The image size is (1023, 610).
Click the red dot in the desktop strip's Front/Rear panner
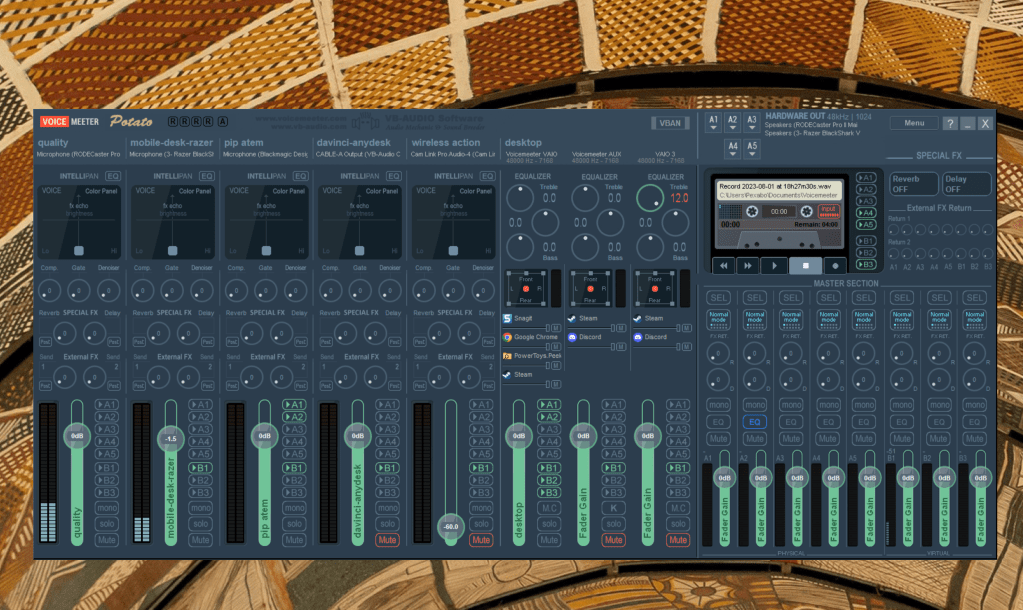526,288
